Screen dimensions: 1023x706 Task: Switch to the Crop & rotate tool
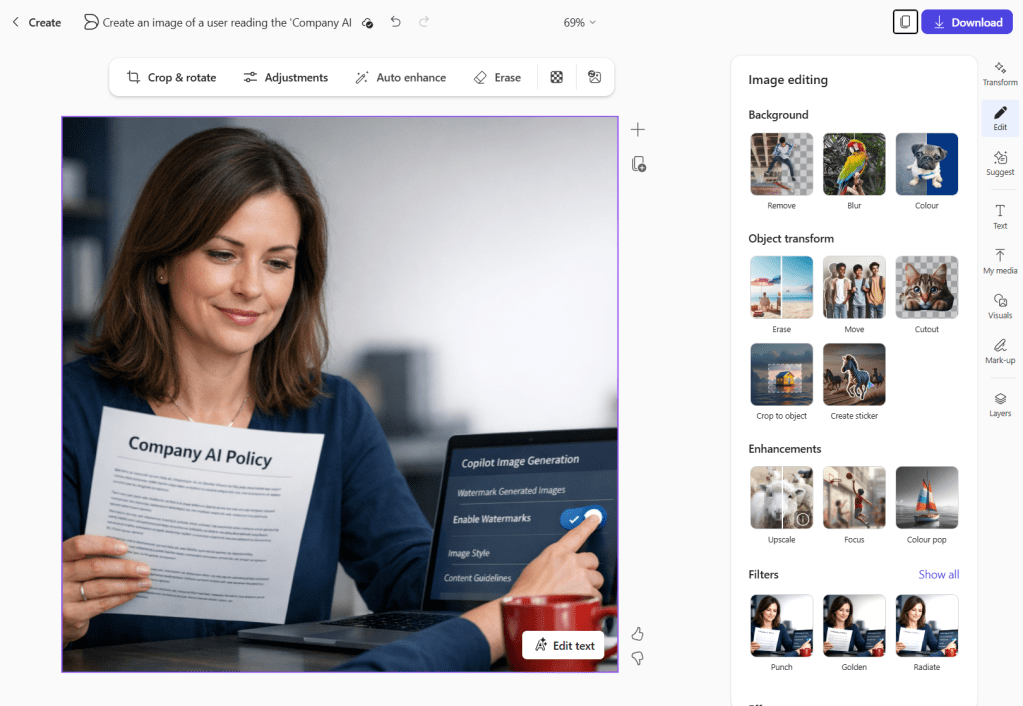pyautogui.click(x=171, y=77)
